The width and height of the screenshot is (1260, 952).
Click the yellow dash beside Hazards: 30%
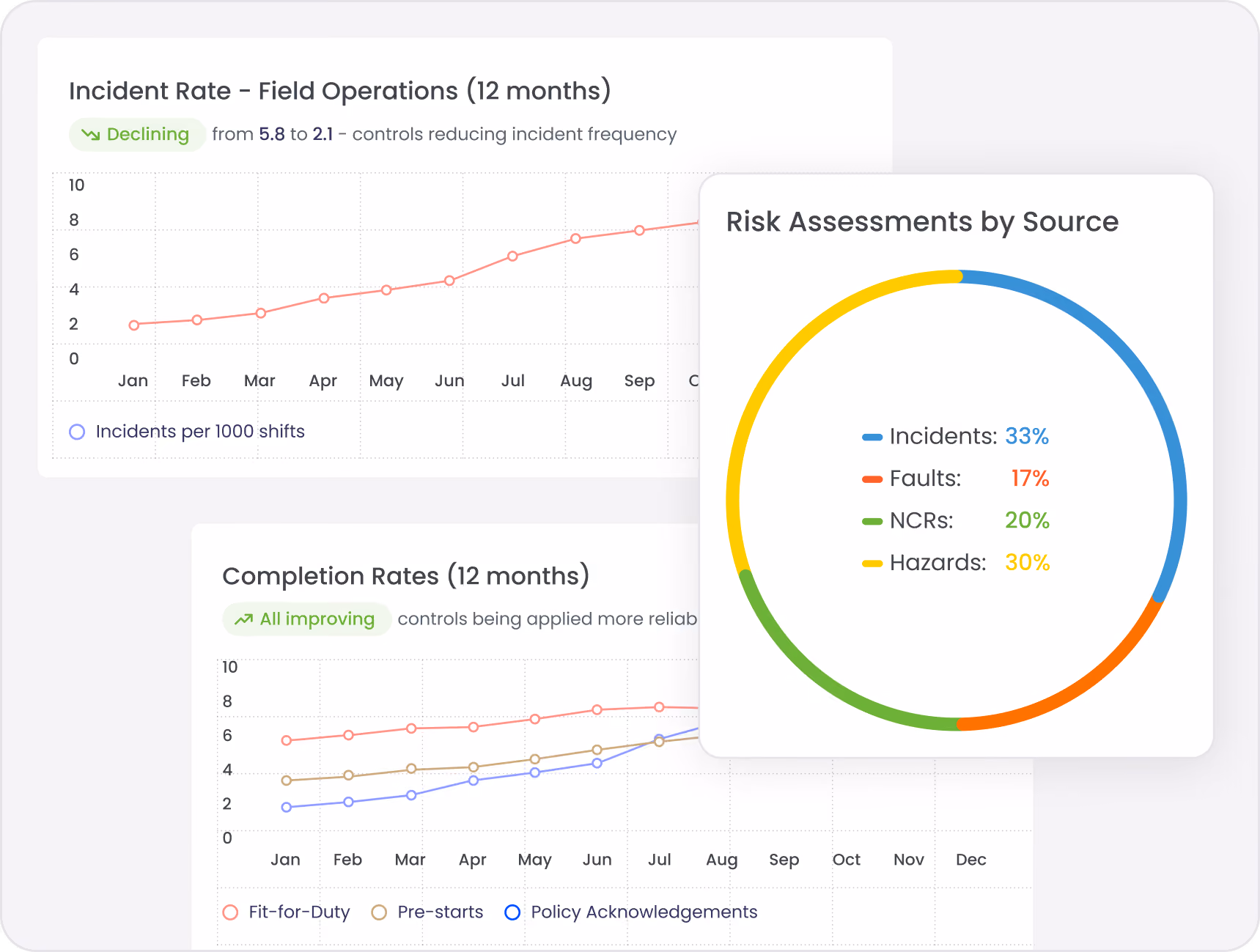click(x=872, y=564)
